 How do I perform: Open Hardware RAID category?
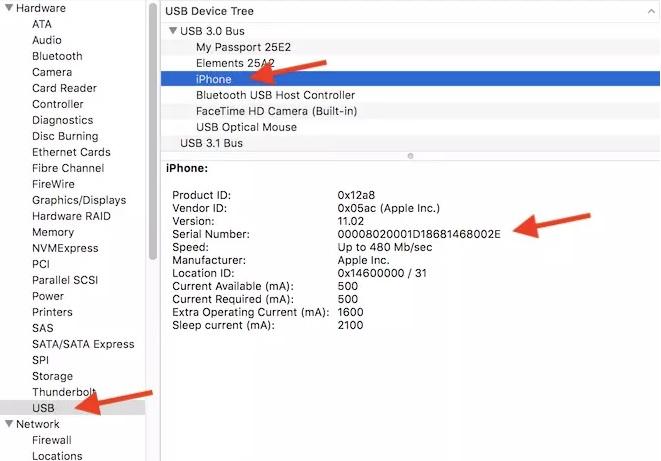coord(71,216)
